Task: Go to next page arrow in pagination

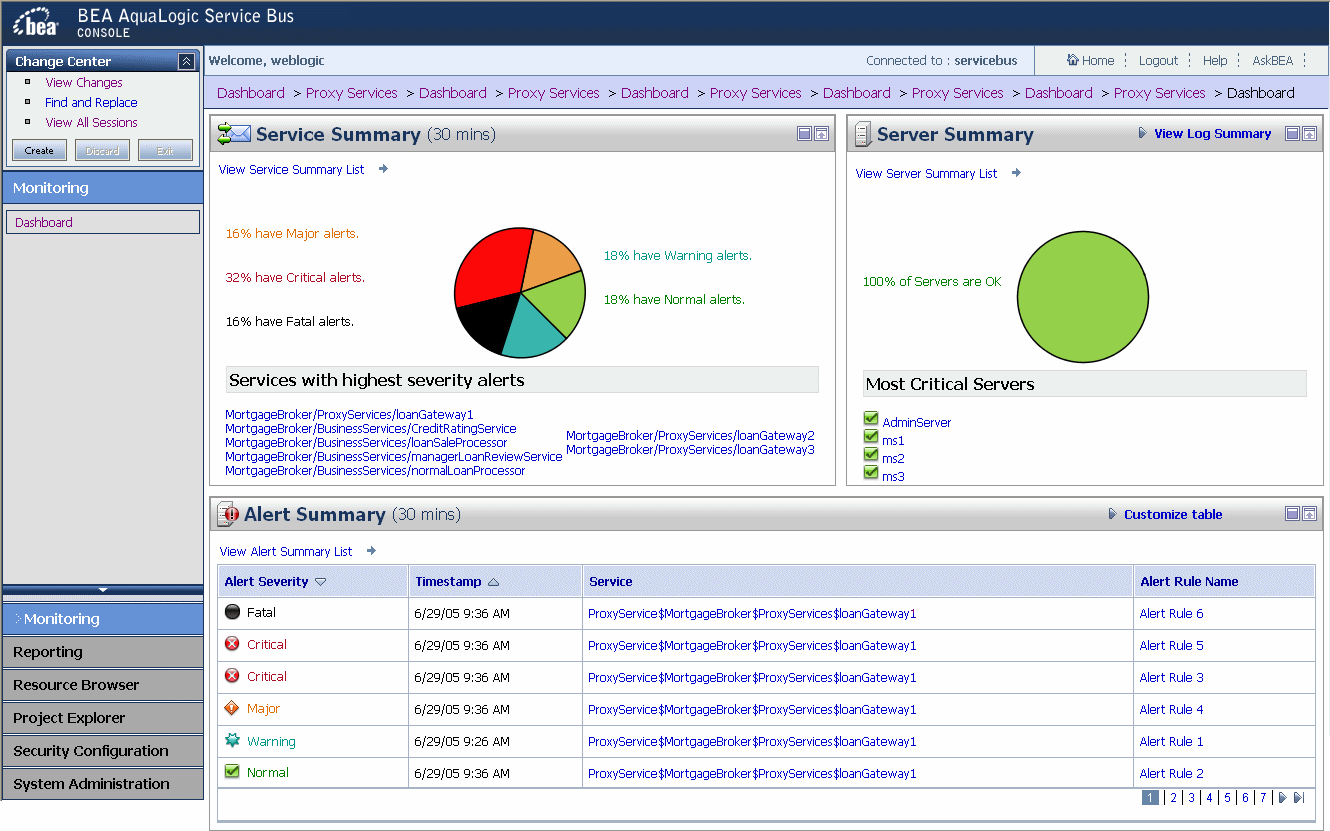Action: [x=1282, y=798]
